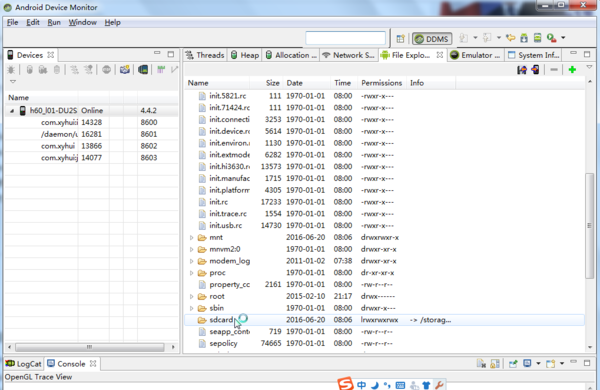Image resolution: width=600 pixels, height=390 pixels.
Task: Select the sdcard folder row
Action: pyautogui.click(x=384, y=320)
